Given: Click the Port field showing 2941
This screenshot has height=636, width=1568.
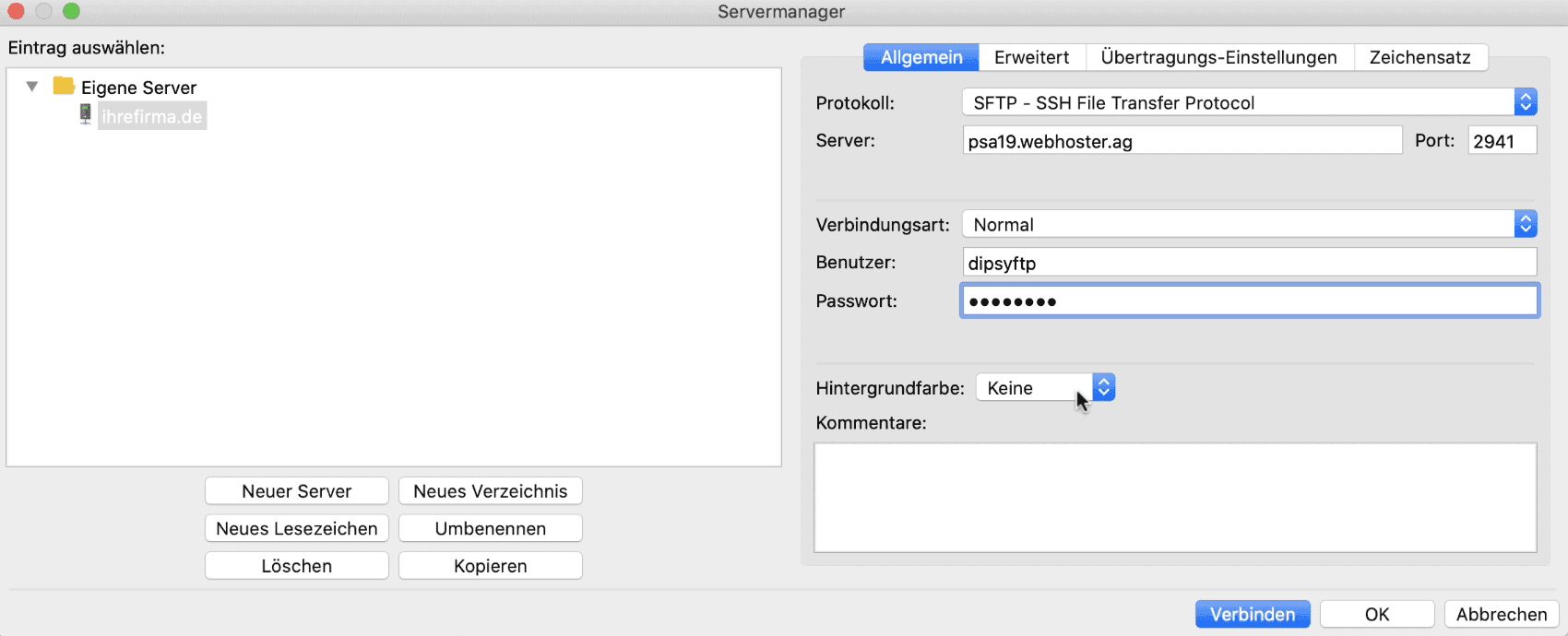Looking at the screenshot, I should coord(1503,141).
